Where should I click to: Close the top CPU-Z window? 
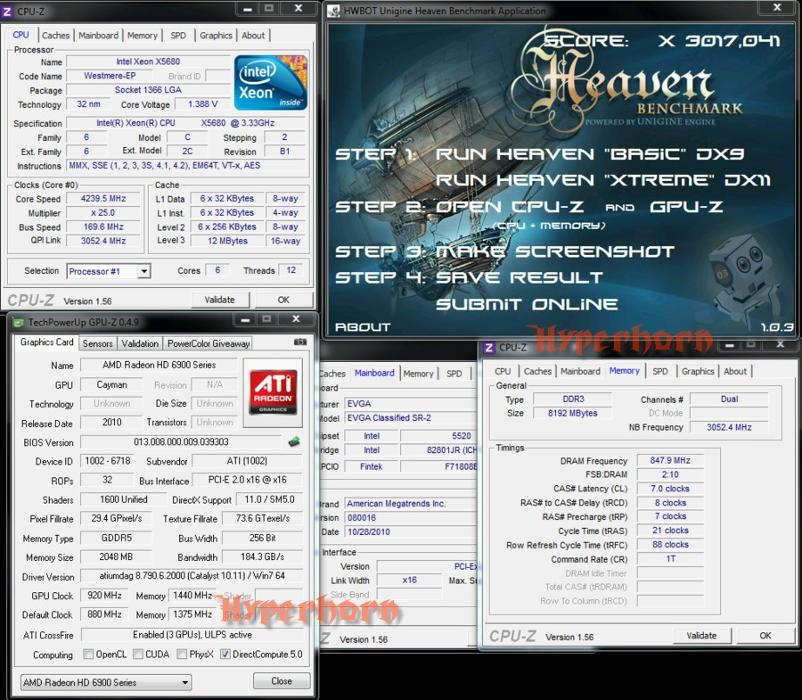[298, 9]
